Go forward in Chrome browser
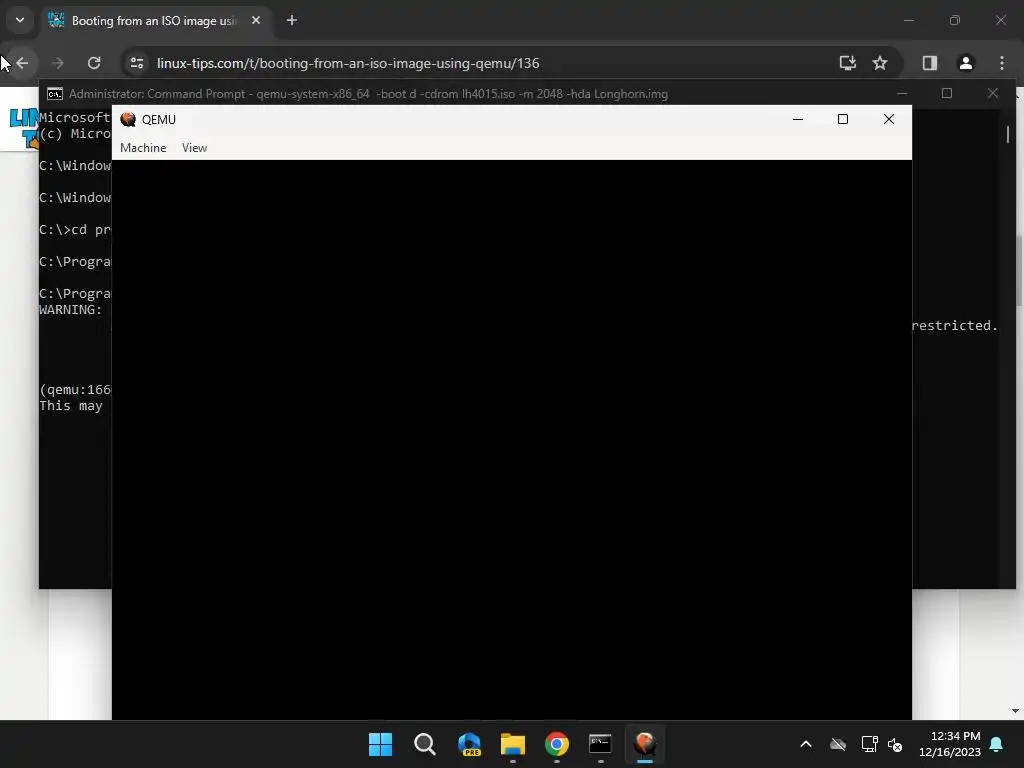This screenshot has width=1024, height=768. click(57, 63)
